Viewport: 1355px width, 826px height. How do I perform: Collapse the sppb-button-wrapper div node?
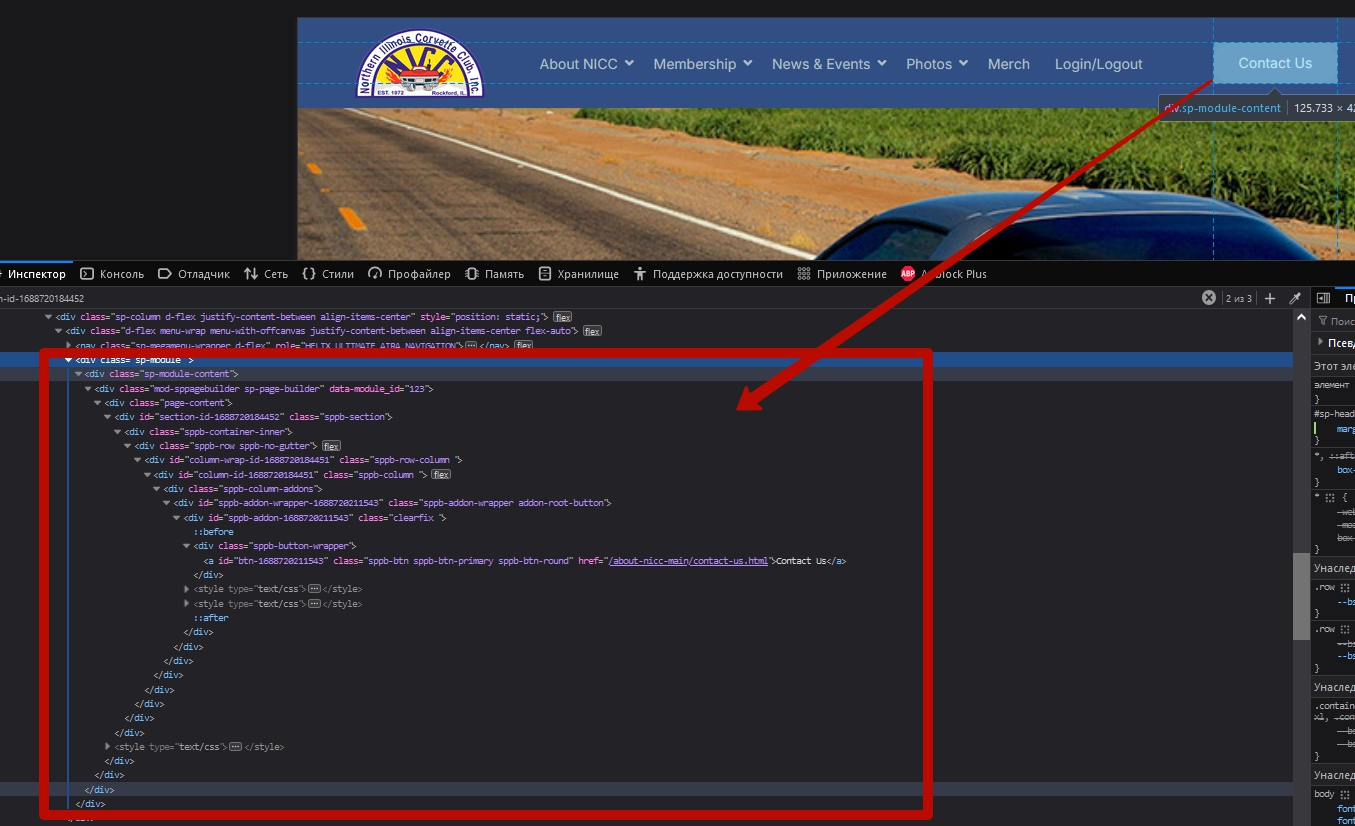tap(187, 547)
